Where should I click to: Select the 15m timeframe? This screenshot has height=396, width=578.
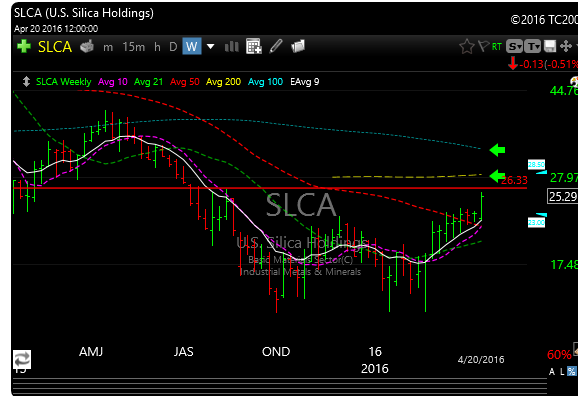133,47
